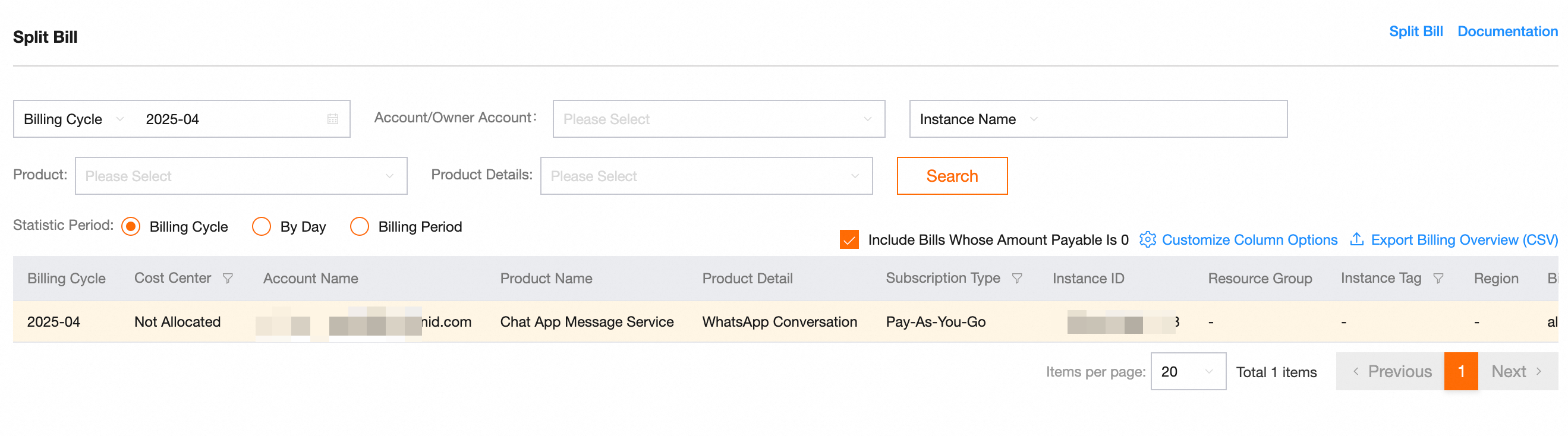Click the export upload icon

click(1356, 239)
